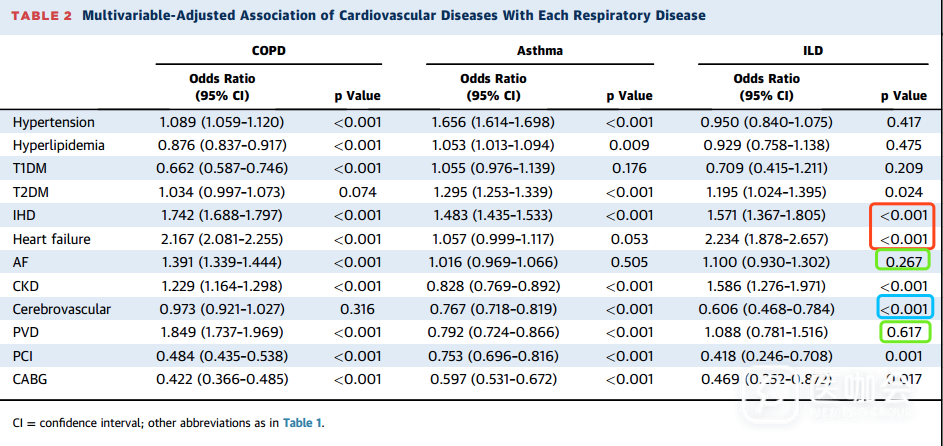Select ILD odds ratio 0.606 for Cerebrovascular

(x=768, y=309)
